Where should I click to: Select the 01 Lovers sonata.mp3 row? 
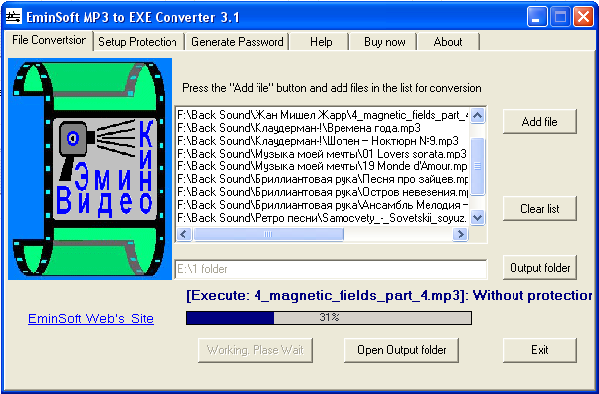click(x=322, y=154)
